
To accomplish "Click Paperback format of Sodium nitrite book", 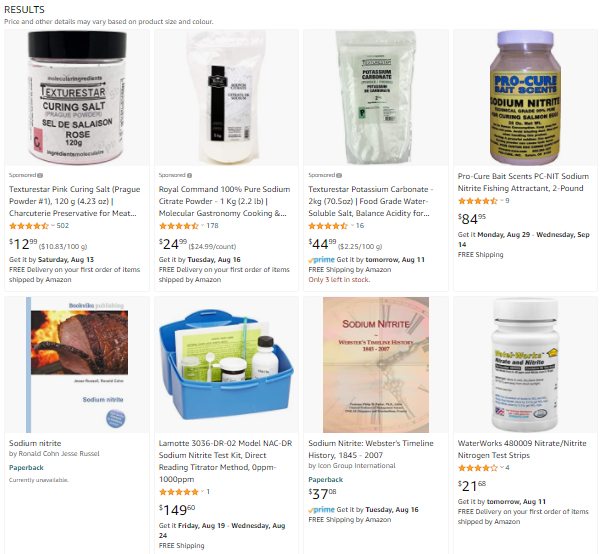I will point(26,468).
